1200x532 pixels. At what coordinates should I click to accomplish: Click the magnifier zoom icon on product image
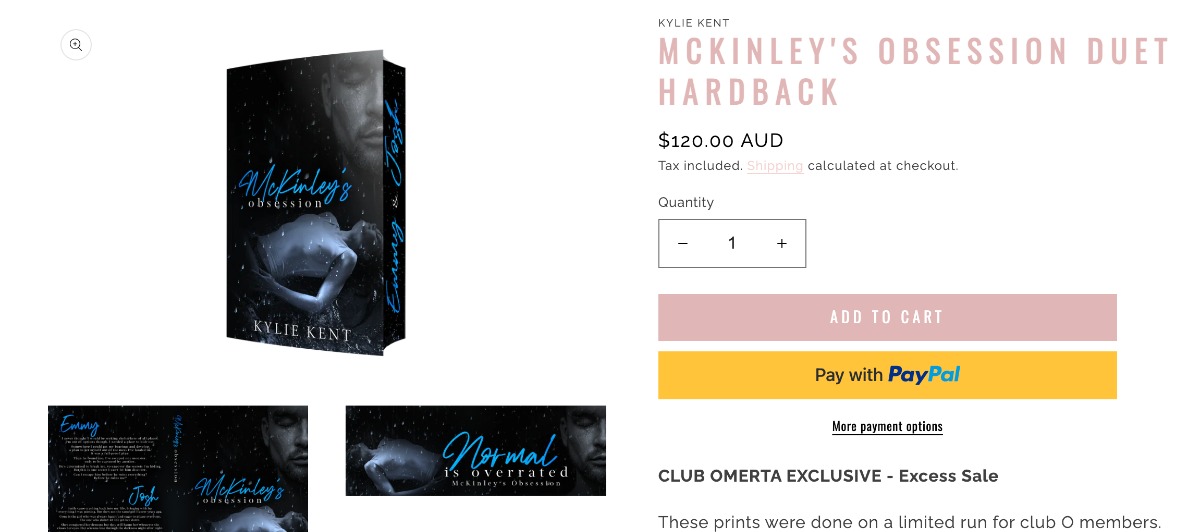(x=76, y=45)
